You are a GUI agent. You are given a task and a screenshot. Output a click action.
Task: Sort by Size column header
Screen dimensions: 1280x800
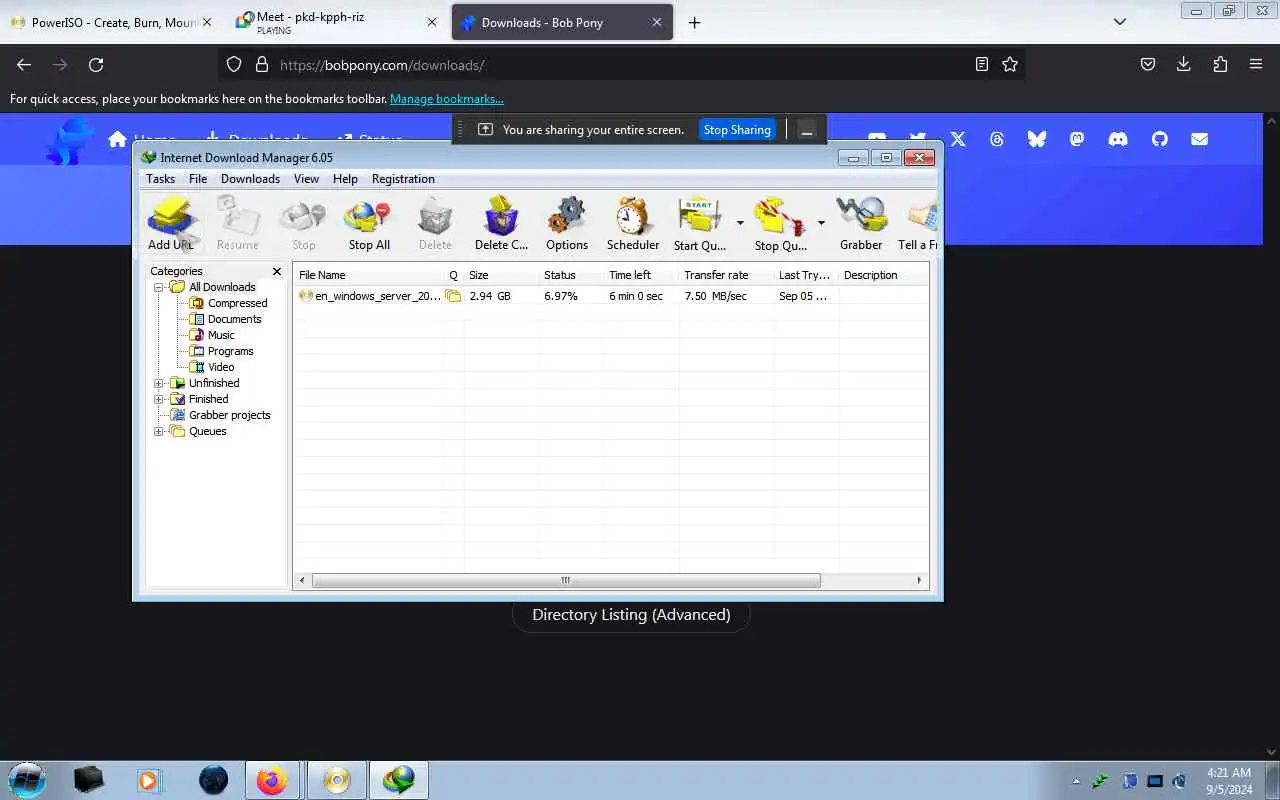click(500, 275)
